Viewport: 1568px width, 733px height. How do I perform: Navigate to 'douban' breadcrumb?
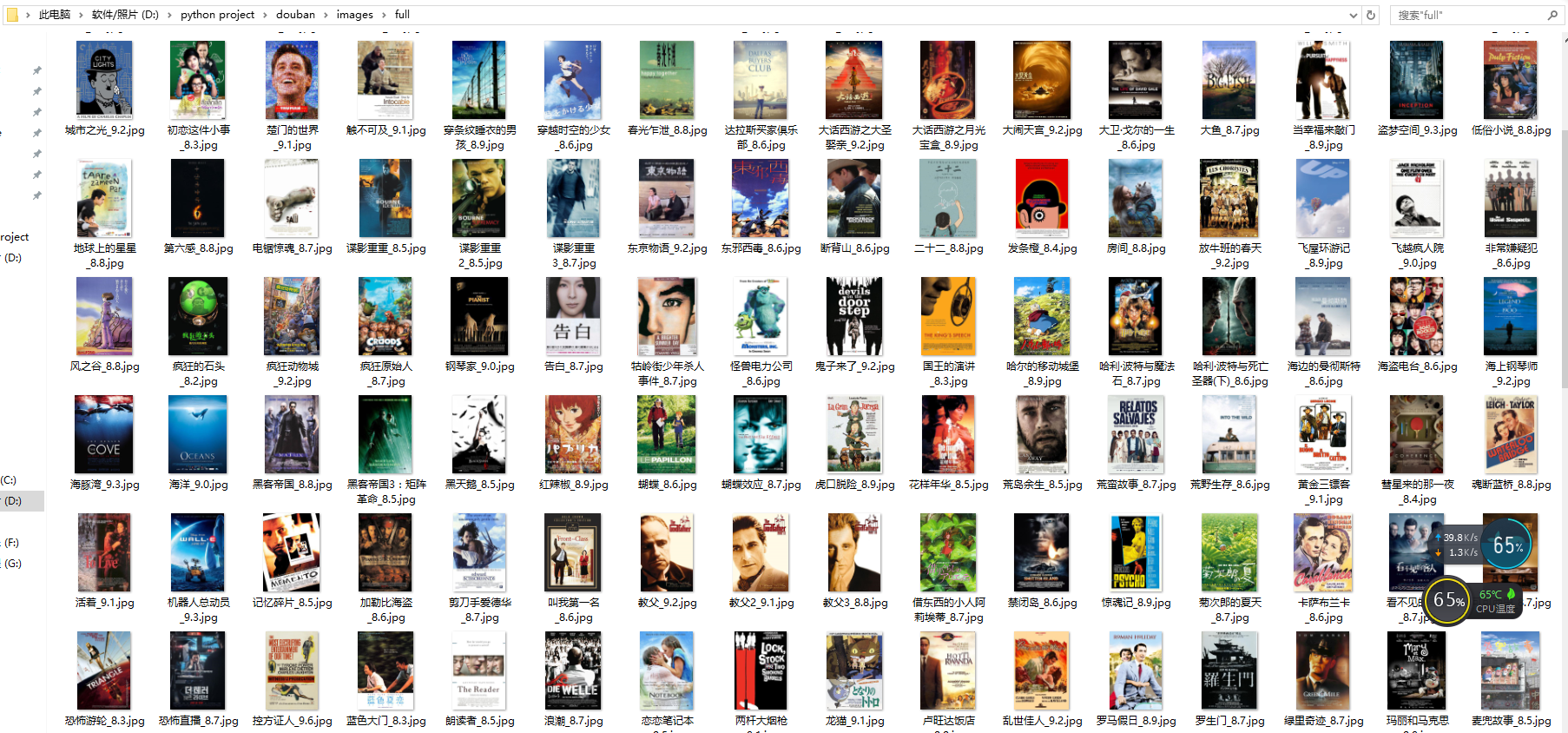coord(295,15)
